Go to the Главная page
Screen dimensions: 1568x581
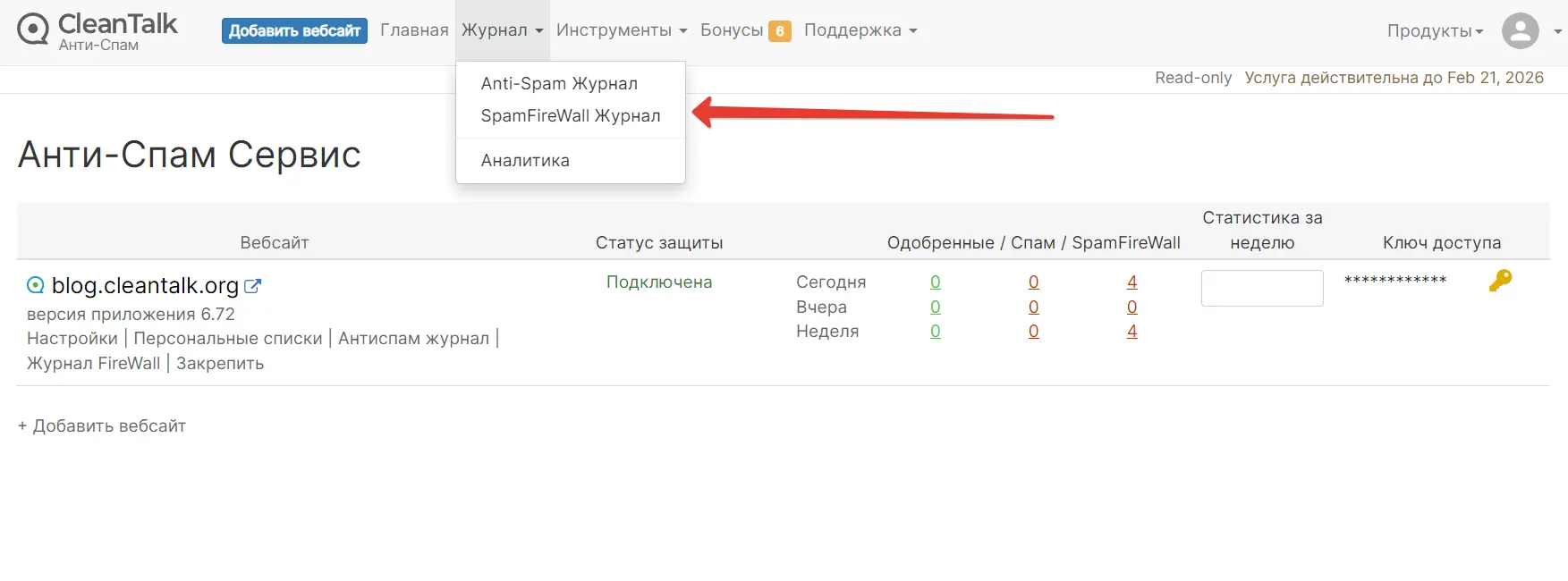414,30
